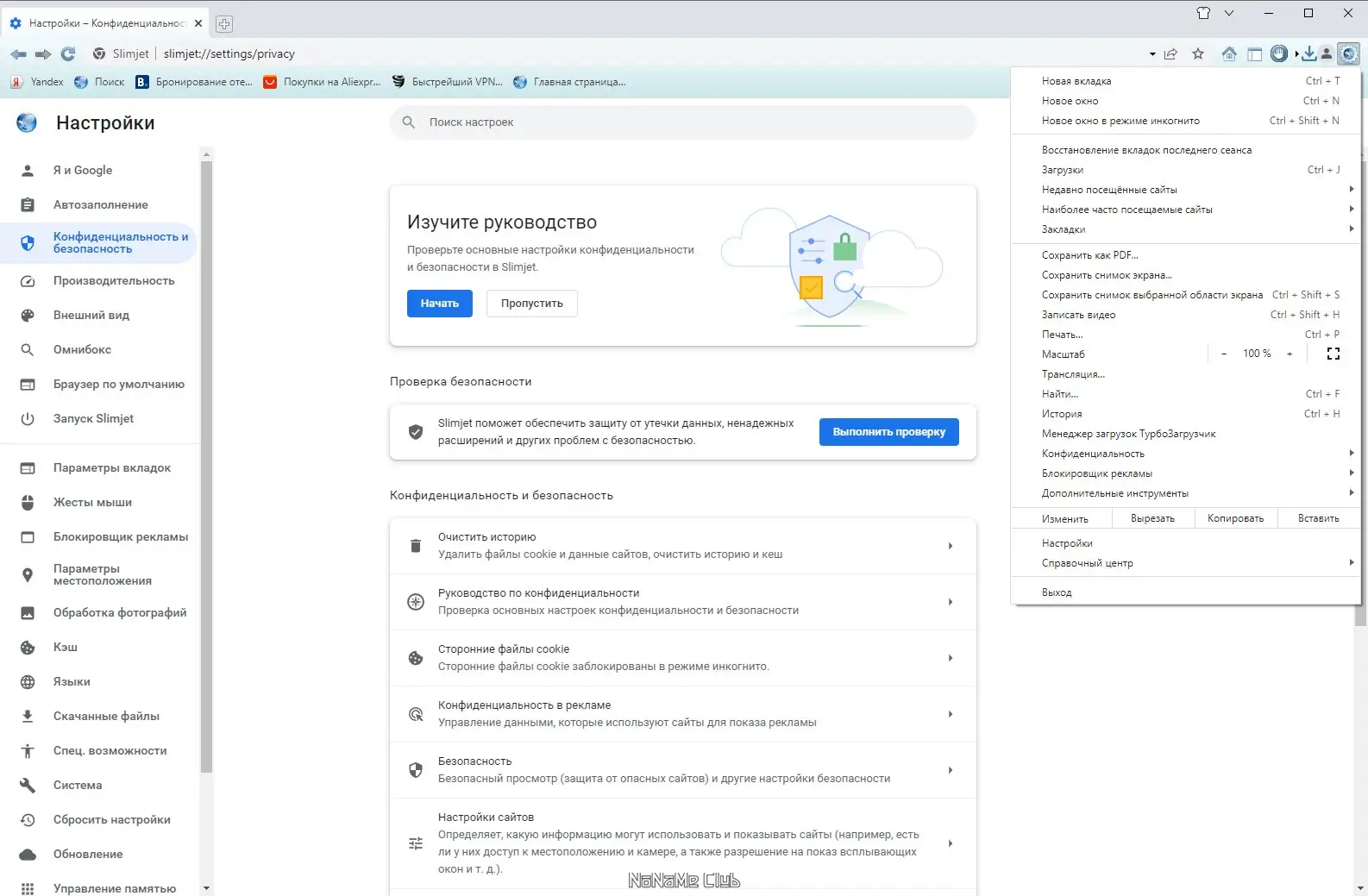Expand the Сторонние файлы cookie row chevron
1368x896 pixels.
tap(950, 658)
